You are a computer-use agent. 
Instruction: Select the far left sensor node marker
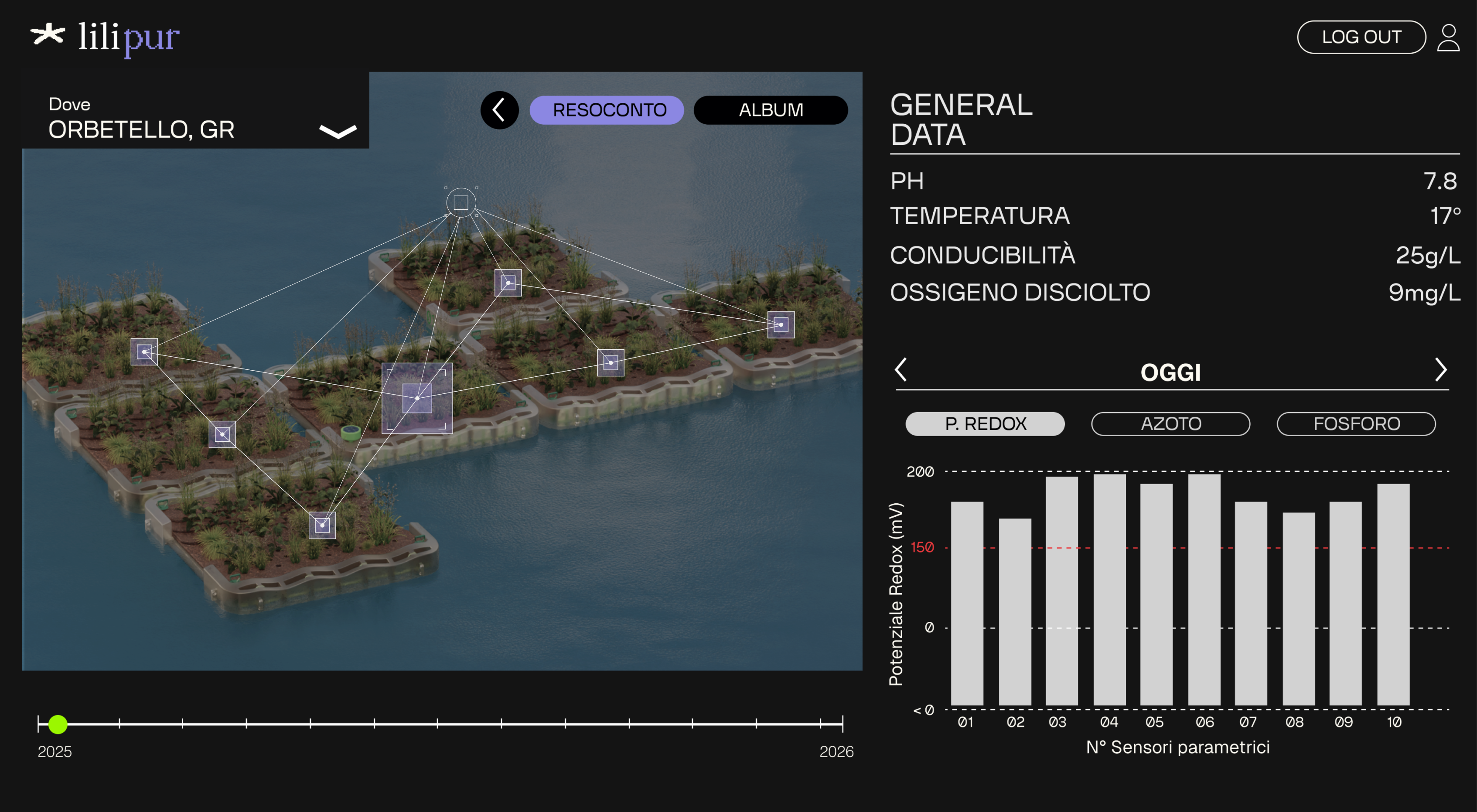point(144,351)
